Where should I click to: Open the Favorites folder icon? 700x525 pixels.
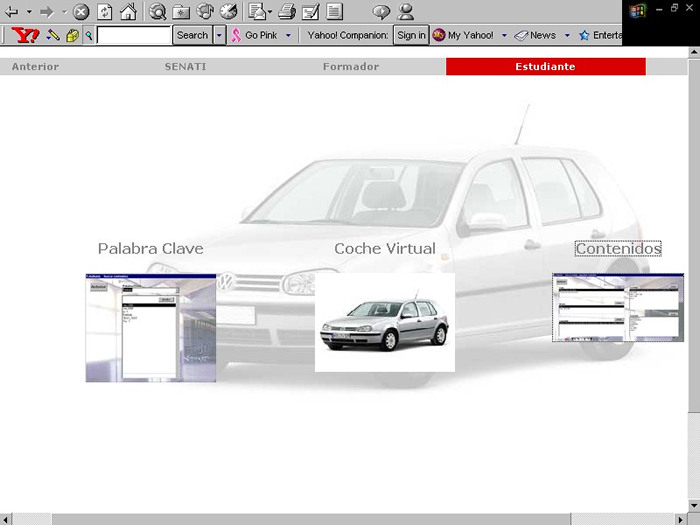(x=181, y=12)
